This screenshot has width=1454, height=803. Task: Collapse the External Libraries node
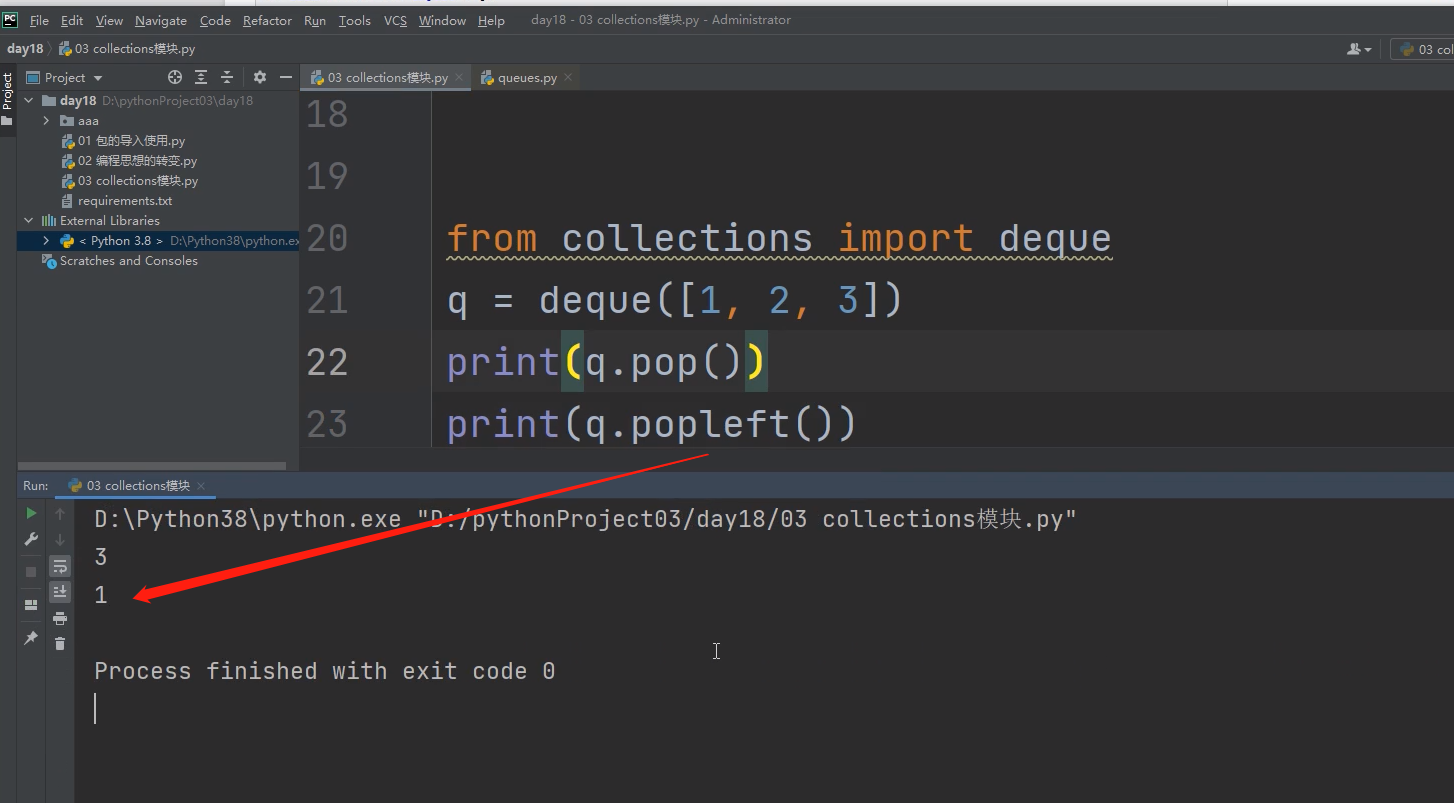[29, 221]
